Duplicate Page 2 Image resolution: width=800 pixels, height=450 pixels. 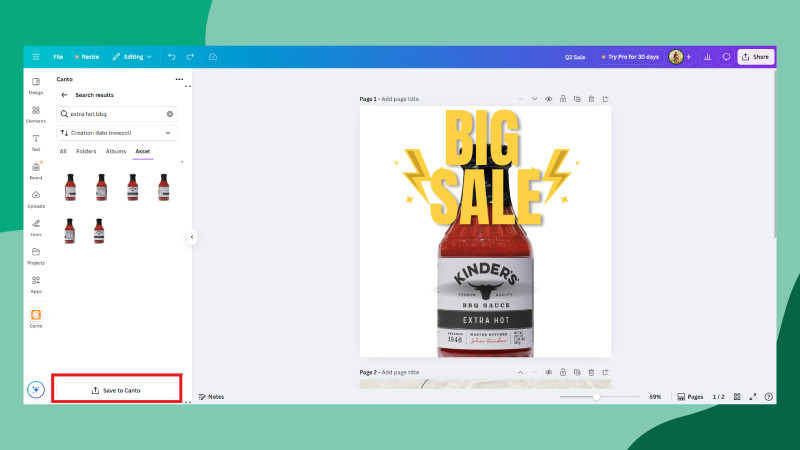click(577, 372)
